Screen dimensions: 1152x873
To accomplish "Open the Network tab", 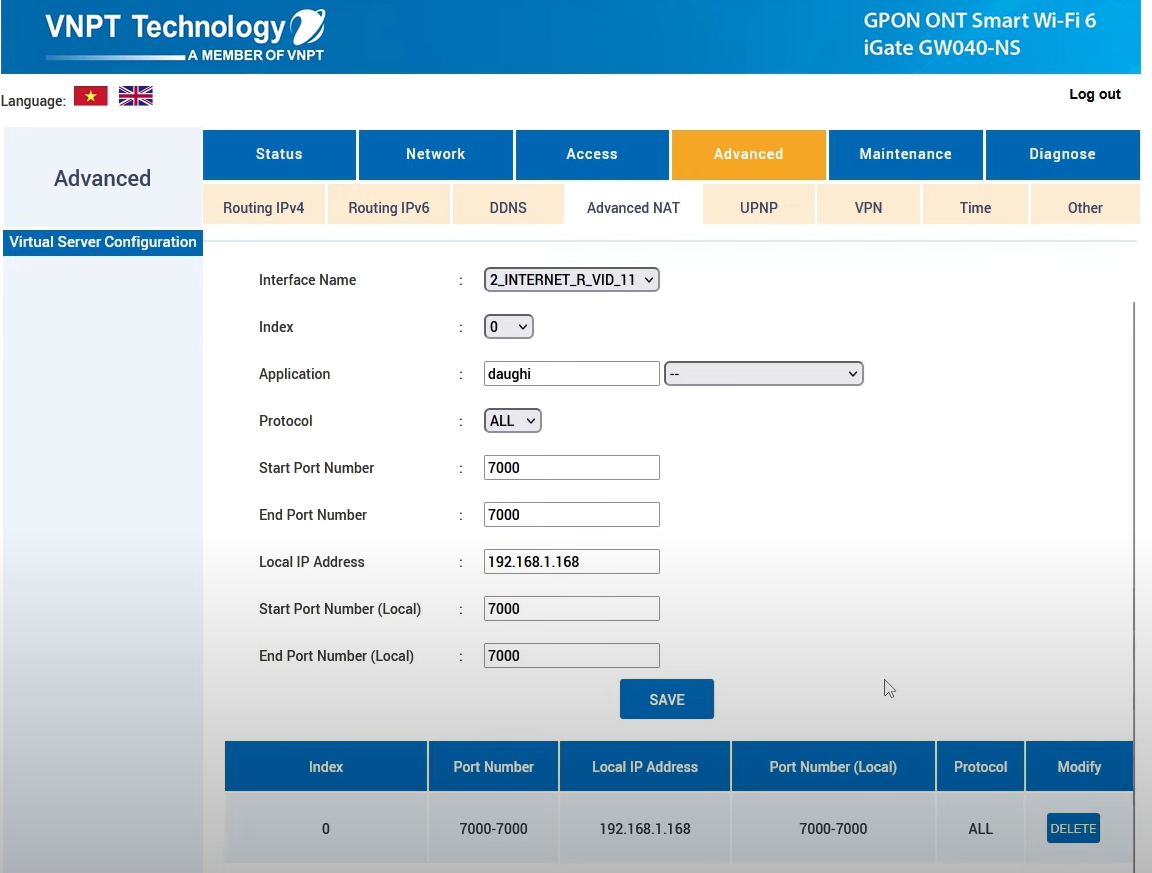I will click(x=435, y=154).
